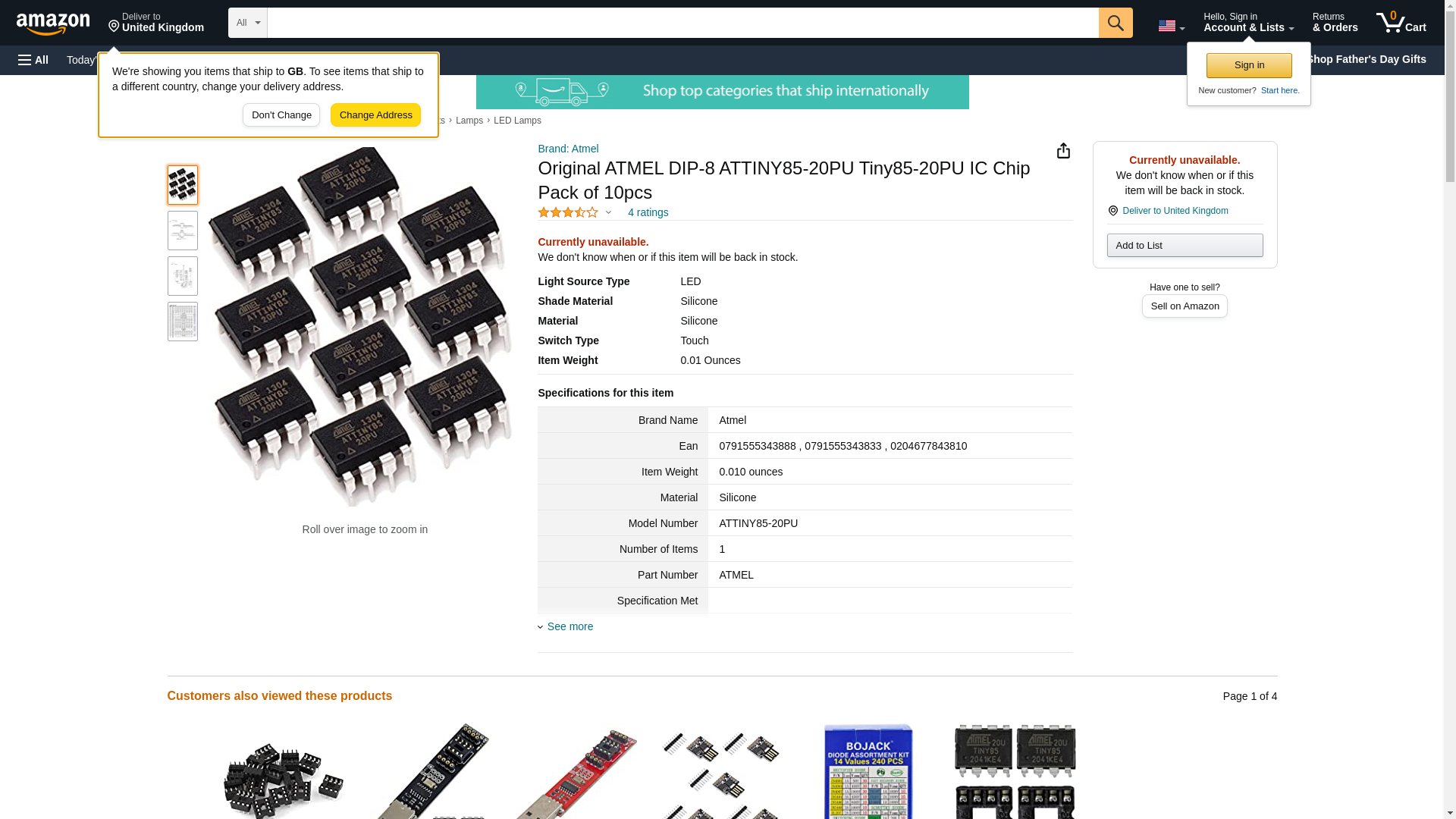
Task: Select the second product thumbnail
Action: click(x=183, y=231)
